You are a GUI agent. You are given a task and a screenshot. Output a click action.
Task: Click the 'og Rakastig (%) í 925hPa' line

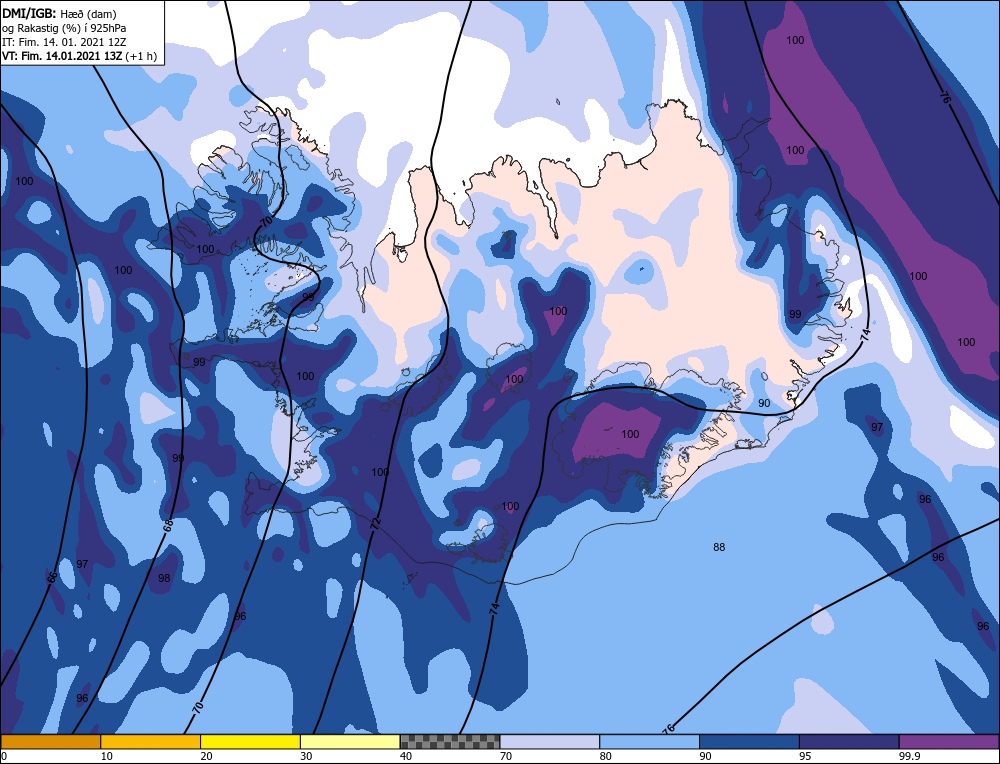tap(64, 28)
